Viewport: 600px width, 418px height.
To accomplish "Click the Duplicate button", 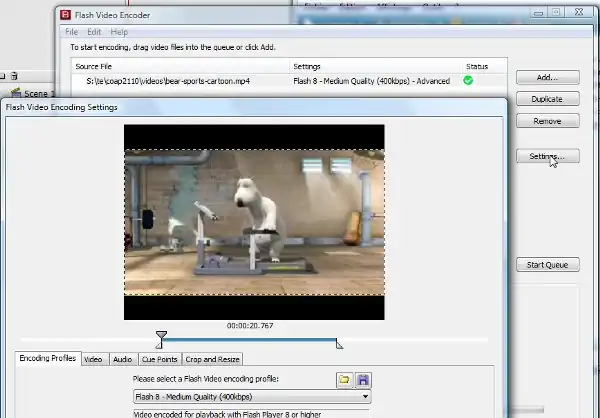I will (x=547, y=99).
